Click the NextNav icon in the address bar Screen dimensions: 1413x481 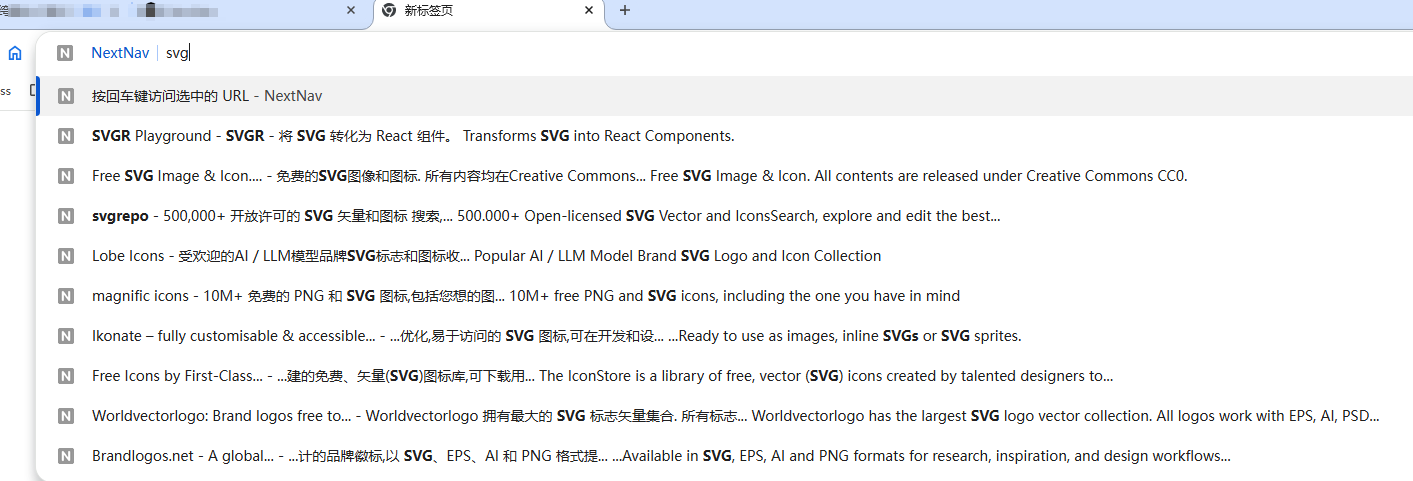(x=65, y=53)
